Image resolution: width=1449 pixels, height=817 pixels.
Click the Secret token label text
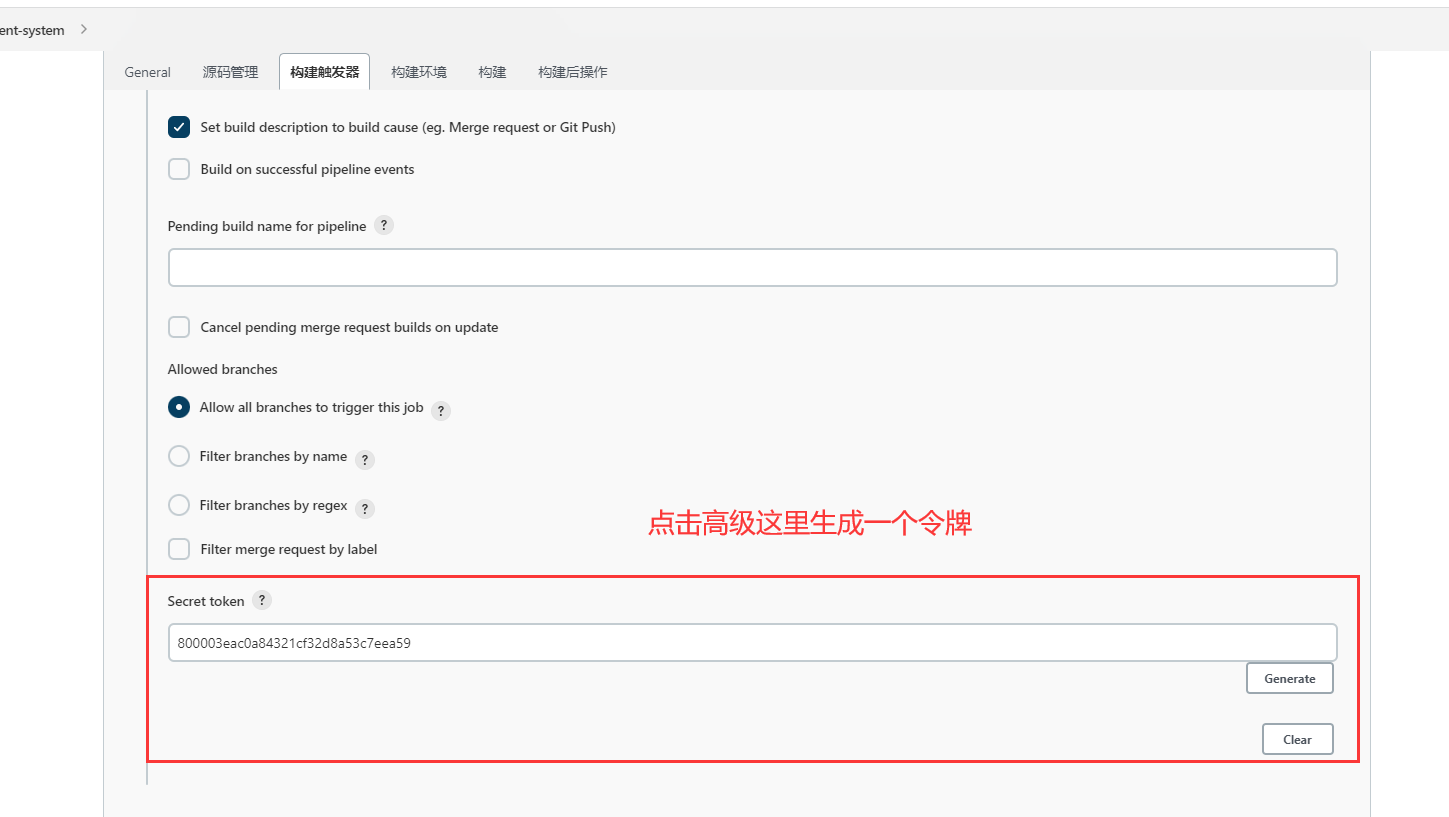click(206, 601)
